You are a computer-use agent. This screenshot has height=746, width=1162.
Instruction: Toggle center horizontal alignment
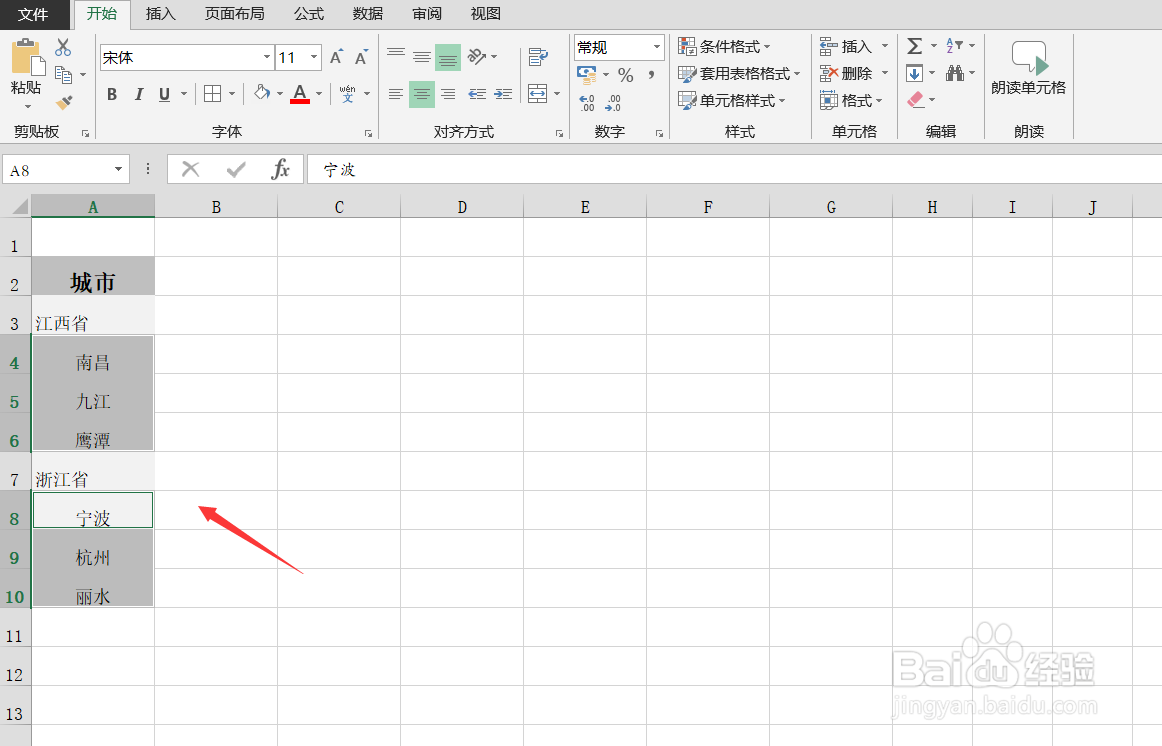pos(422,94)
